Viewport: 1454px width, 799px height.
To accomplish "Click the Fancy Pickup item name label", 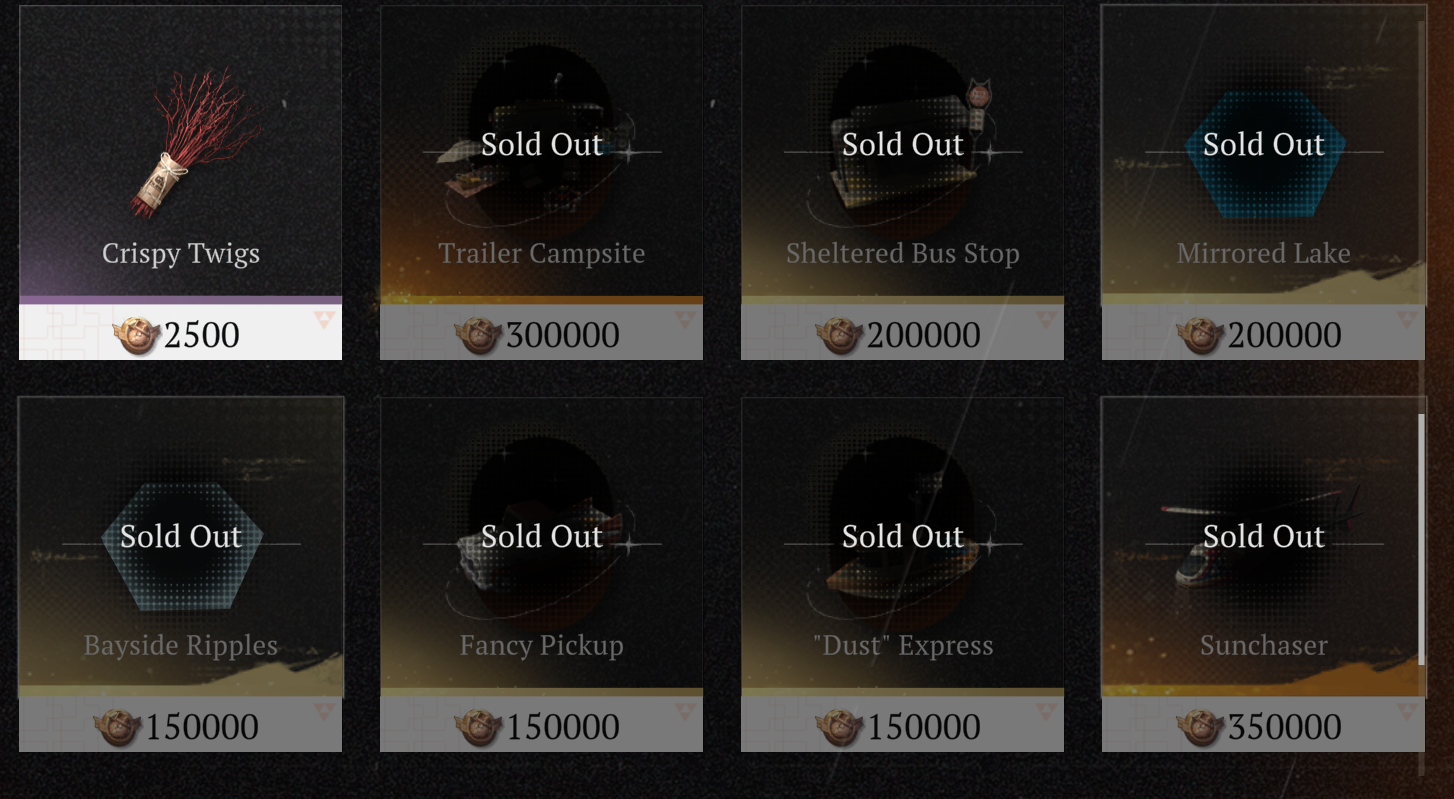I will (541, 645).
